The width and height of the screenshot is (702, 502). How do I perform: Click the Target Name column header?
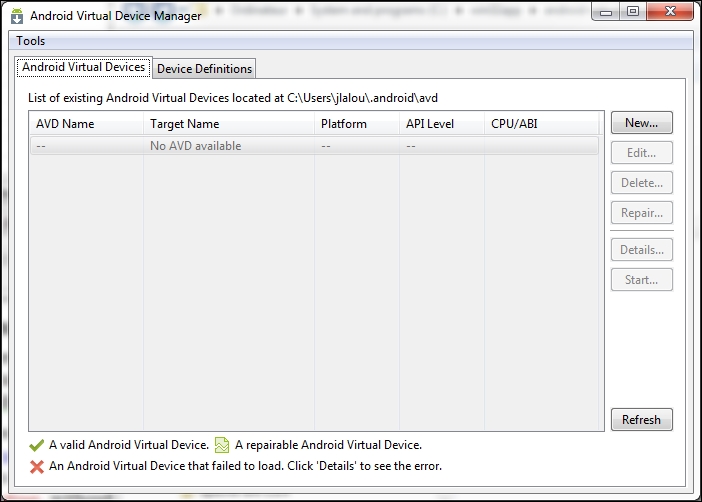185,124
